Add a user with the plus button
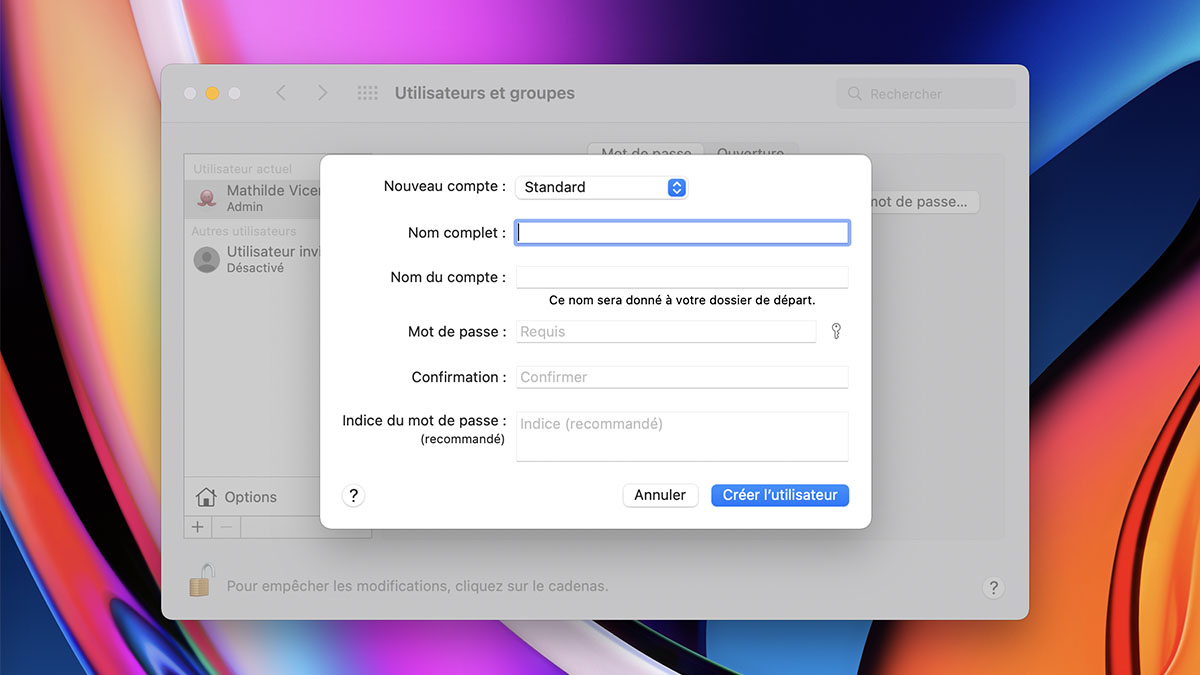This screenshot has height=675, width=1200. coord(198,527)
